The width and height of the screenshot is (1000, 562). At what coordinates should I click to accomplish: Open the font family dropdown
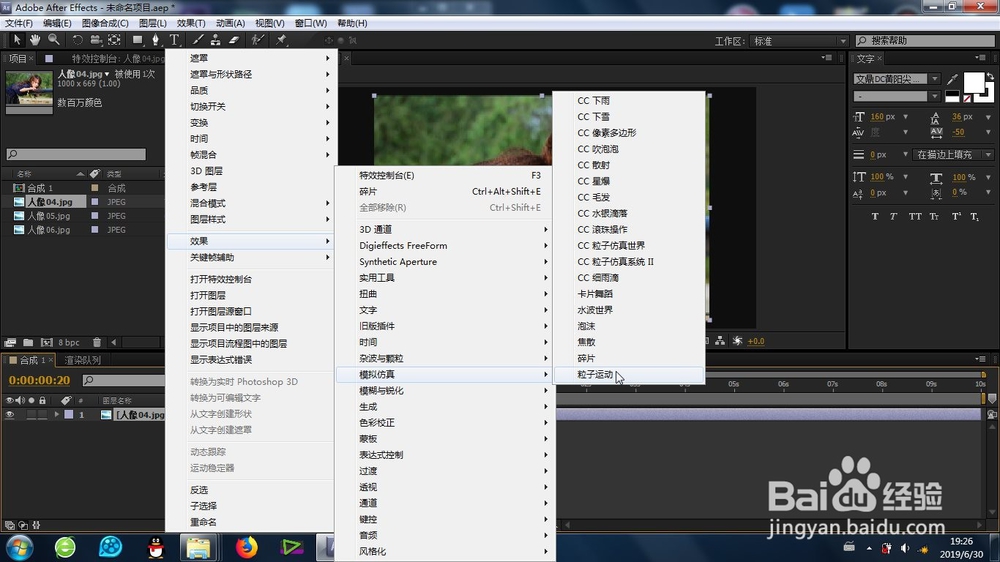pos(934,79)
